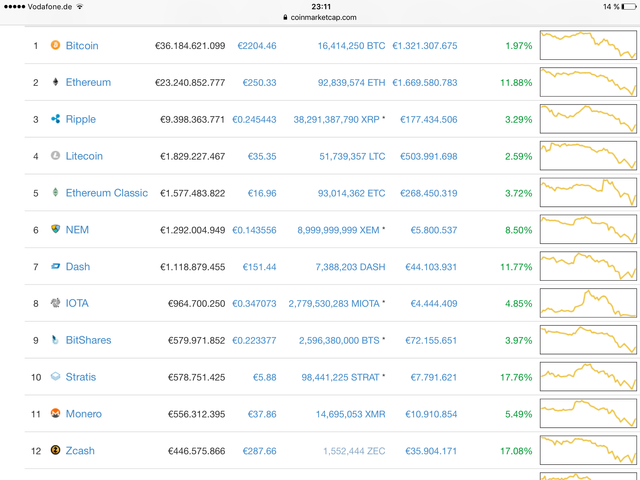Tap the Wi-Fi status icon
This screenshot has width=640, height=480.
coord(80,7)
